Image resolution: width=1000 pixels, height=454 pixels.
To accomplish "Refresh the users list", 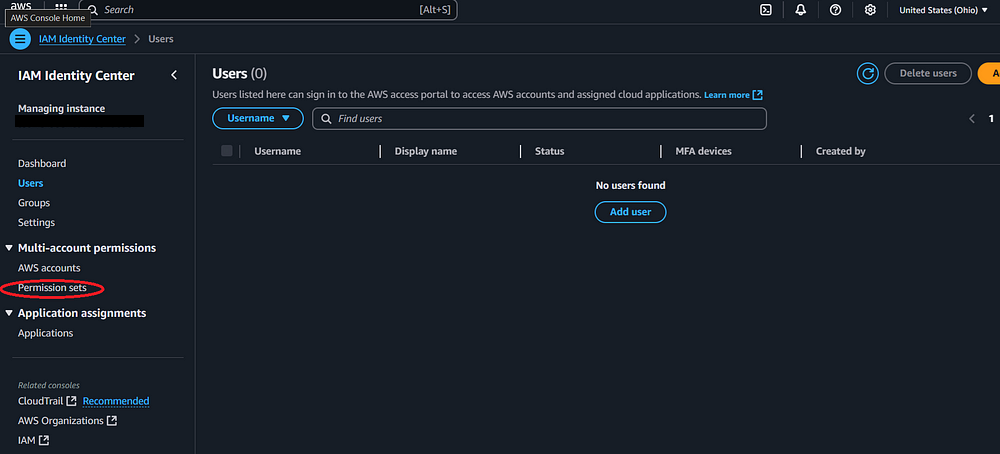I will coord(868,73).
